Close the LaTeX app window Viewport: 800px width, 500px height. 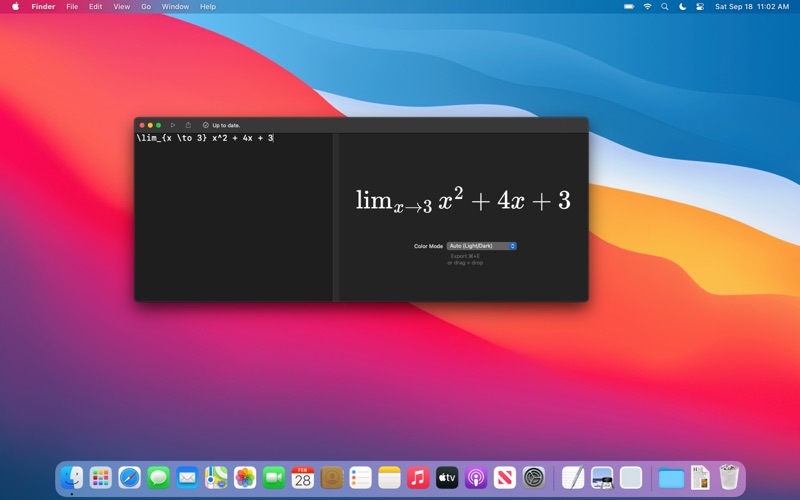(142, 125)
